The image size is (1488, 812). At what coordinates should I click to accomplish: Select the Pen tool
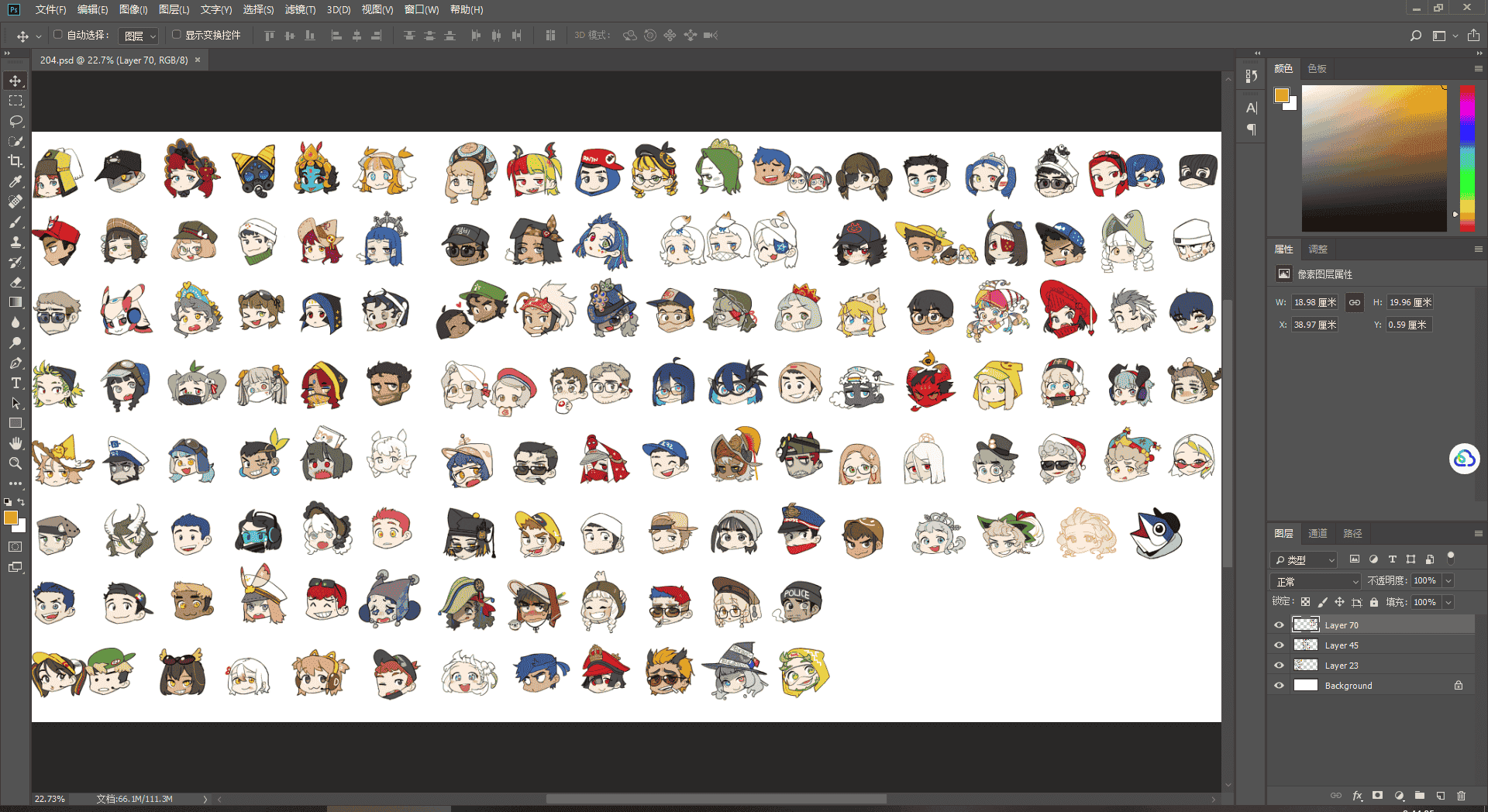15,363
